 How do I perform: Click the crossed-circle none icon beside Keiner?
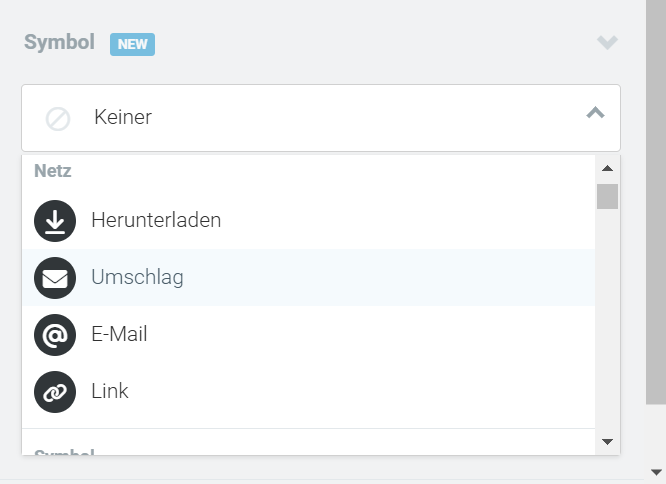pyautogui.click(x=58, y=118)
